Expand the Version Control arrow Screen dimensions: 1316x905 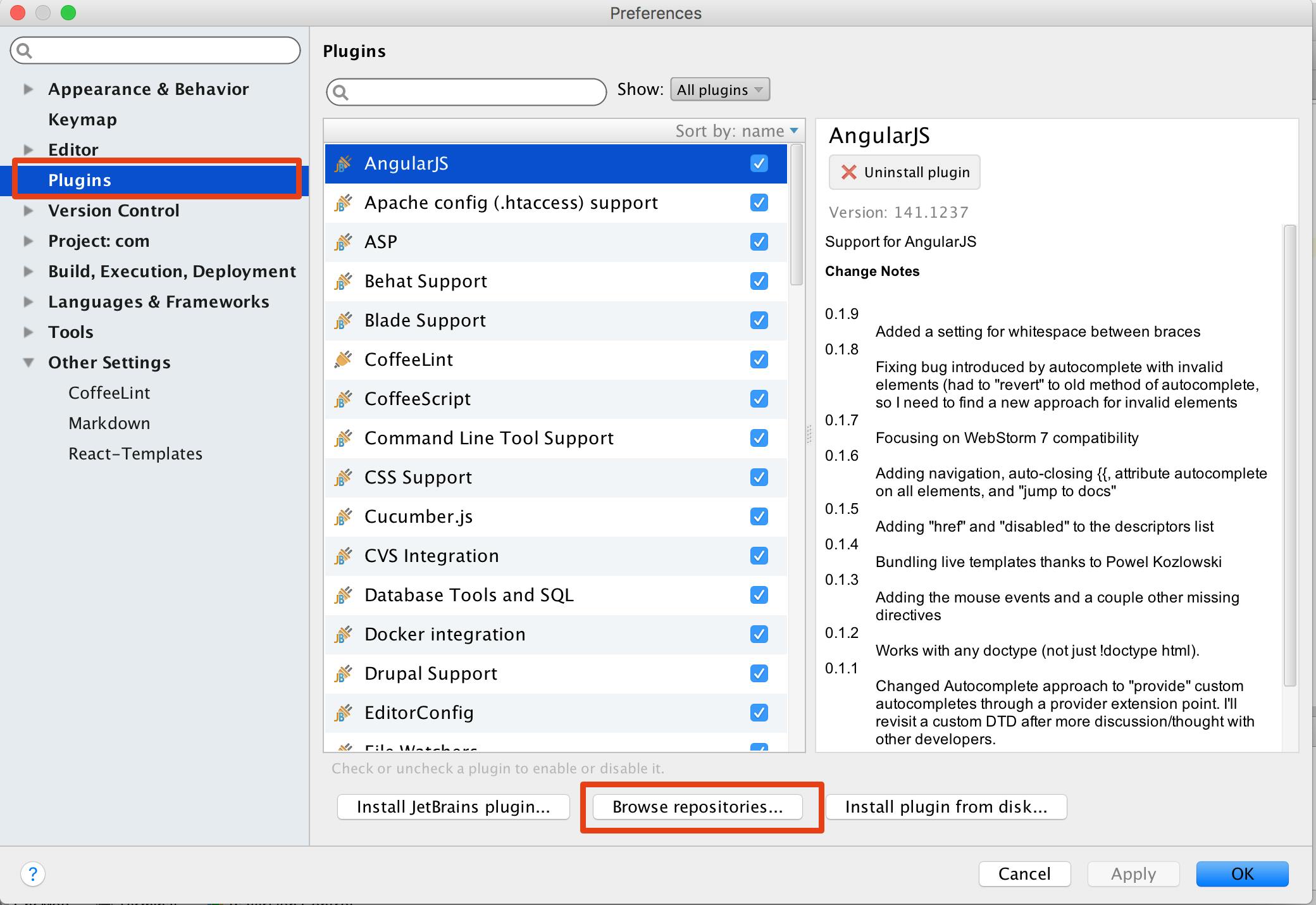28,211
